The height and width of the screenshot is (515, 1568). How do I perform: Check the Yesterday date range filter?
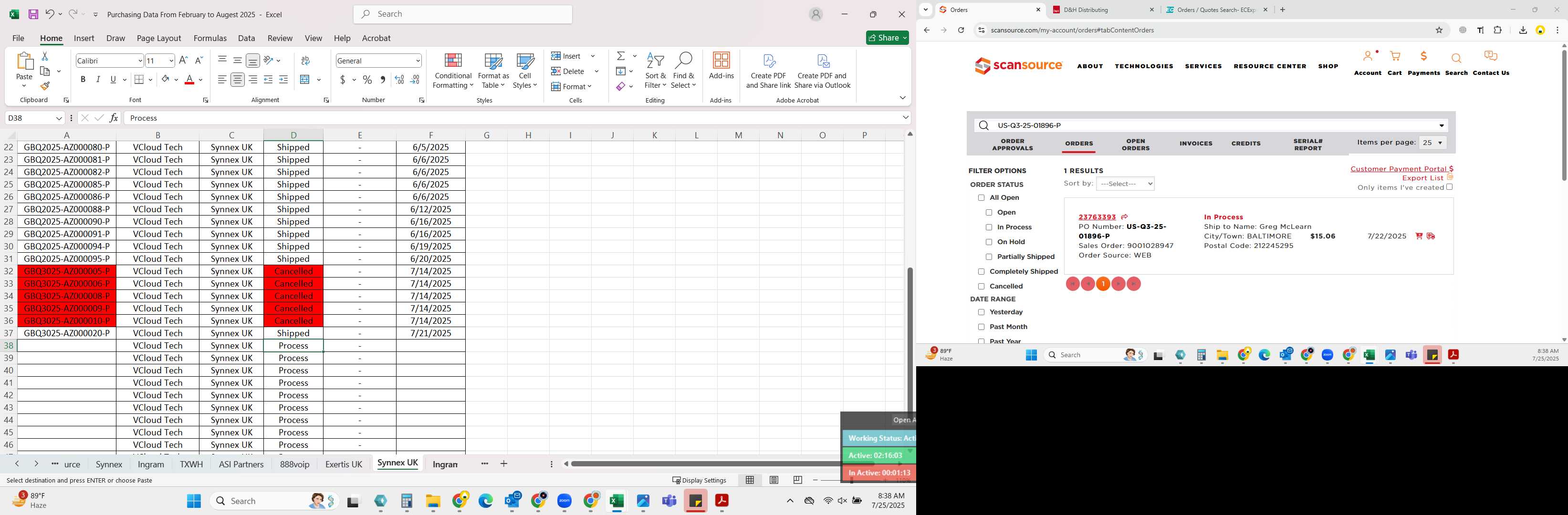pos(981,312)
